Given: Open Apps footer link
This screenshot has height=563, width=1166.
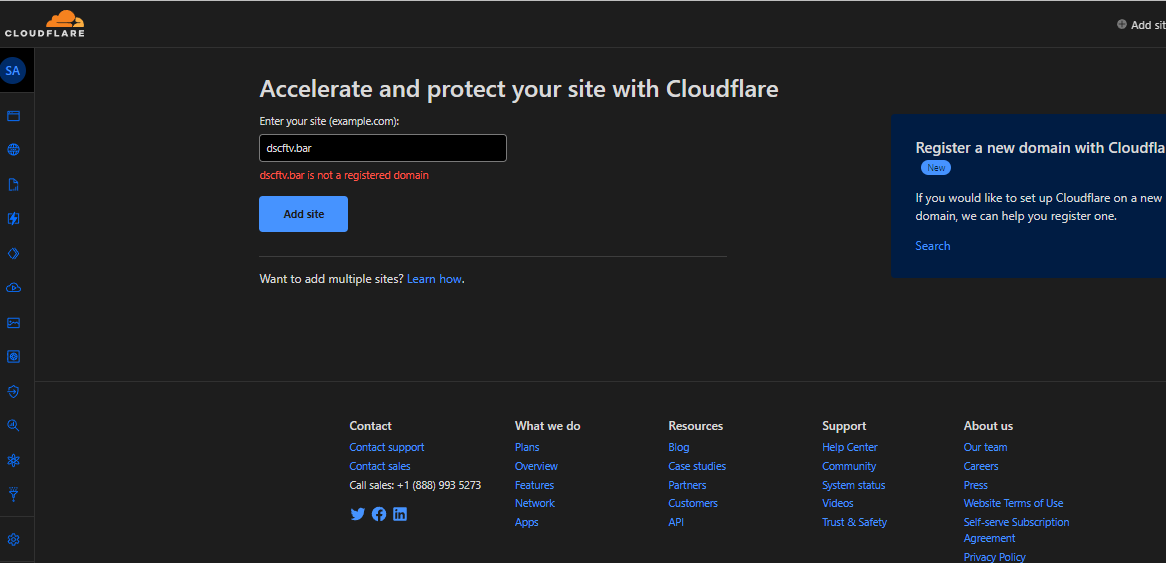Looking at the screenshot, I should 526,523.
